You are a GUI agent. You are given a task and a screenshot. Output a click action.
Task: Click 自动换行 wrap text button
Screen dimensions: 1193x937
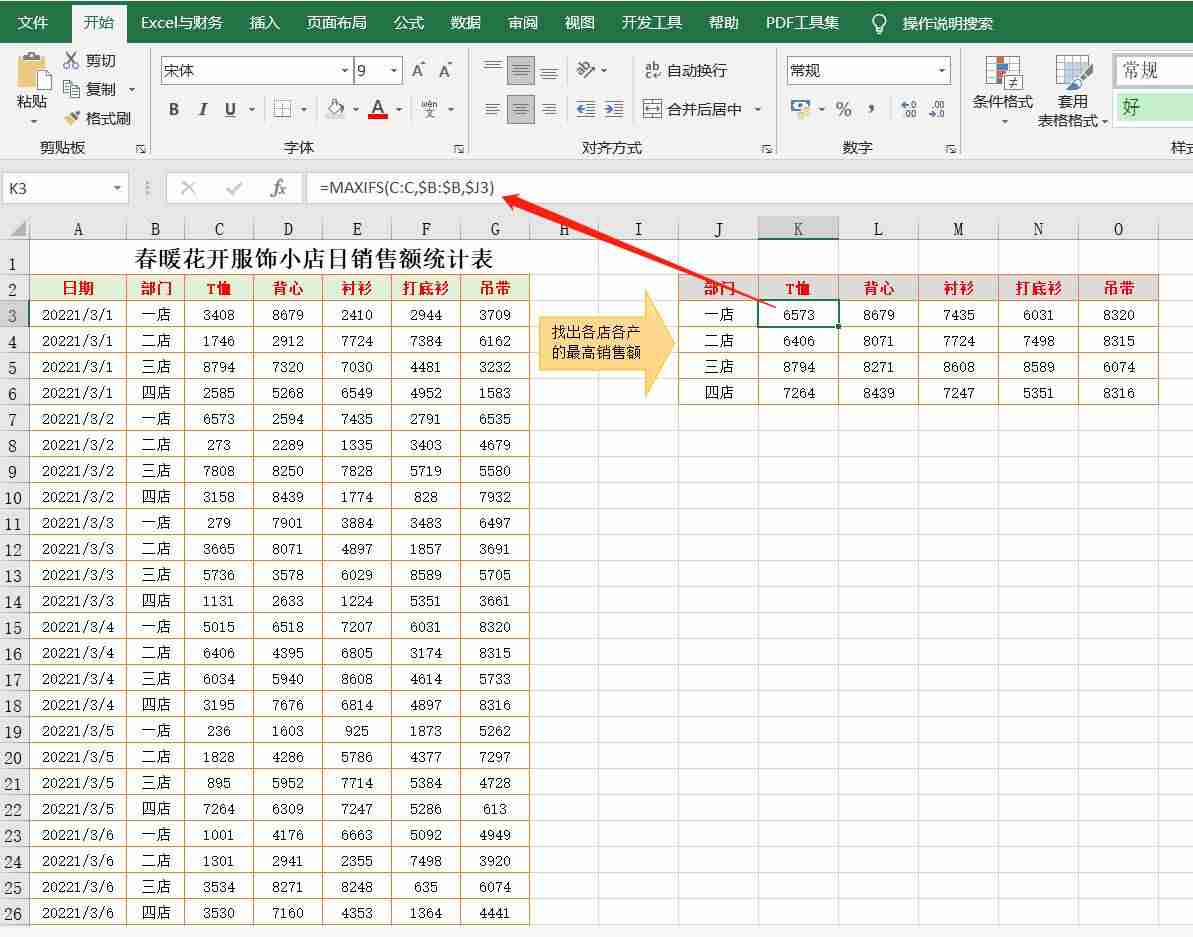[686, 71]
